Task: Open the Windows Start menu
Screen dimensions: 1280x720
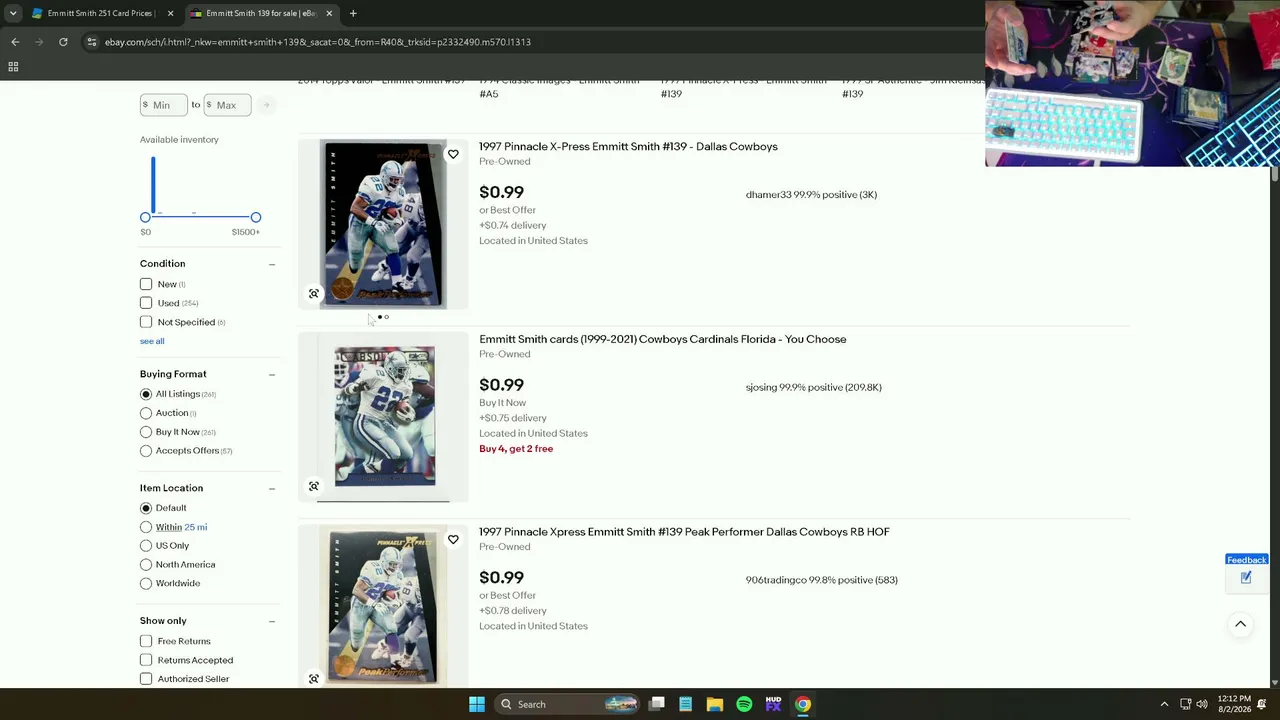Action: (x=477, y=704)
